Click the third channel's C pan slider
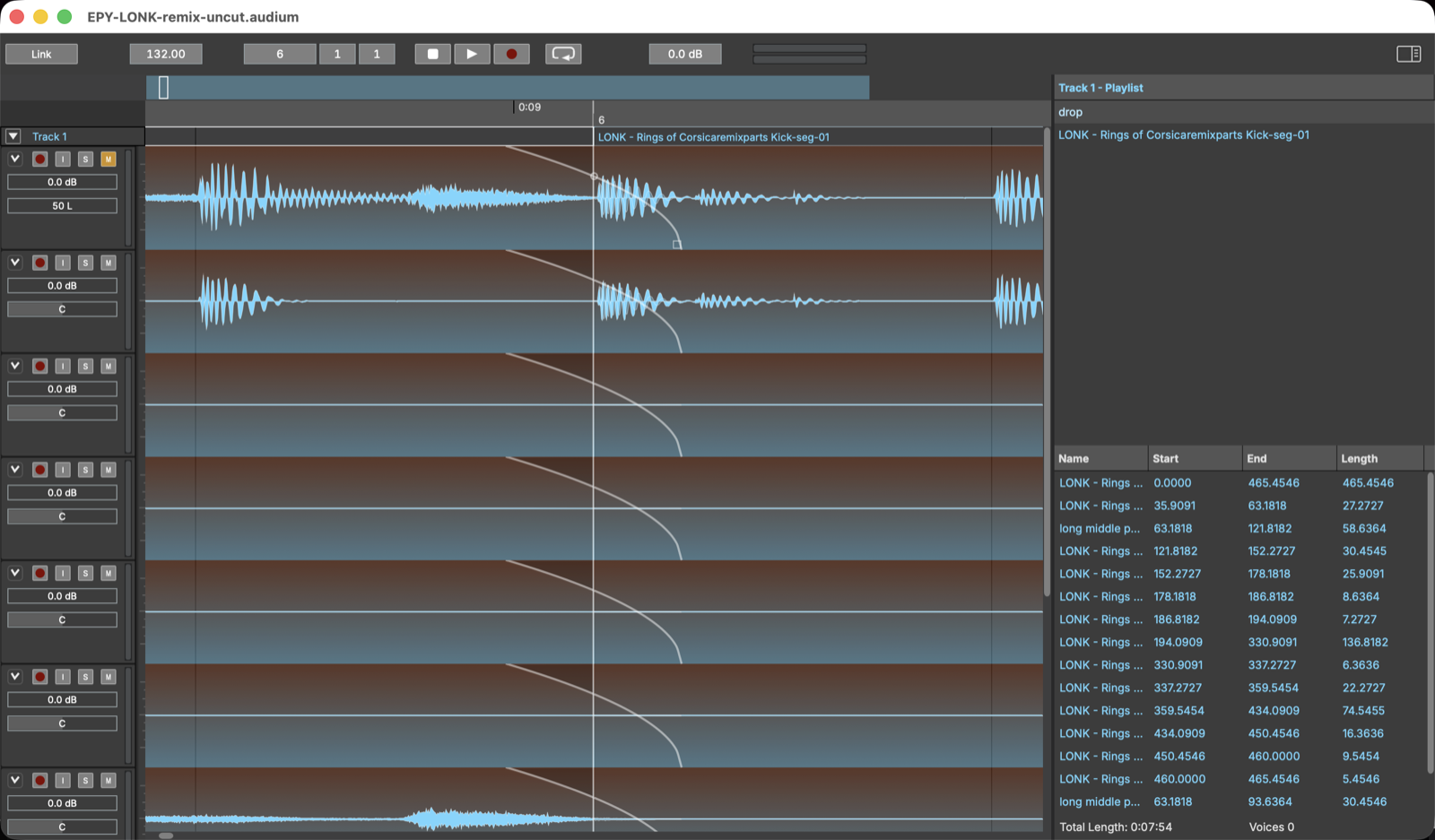The width and height of the screenshot is (1435, 840). pyautogui.click(x=62, y=412)
